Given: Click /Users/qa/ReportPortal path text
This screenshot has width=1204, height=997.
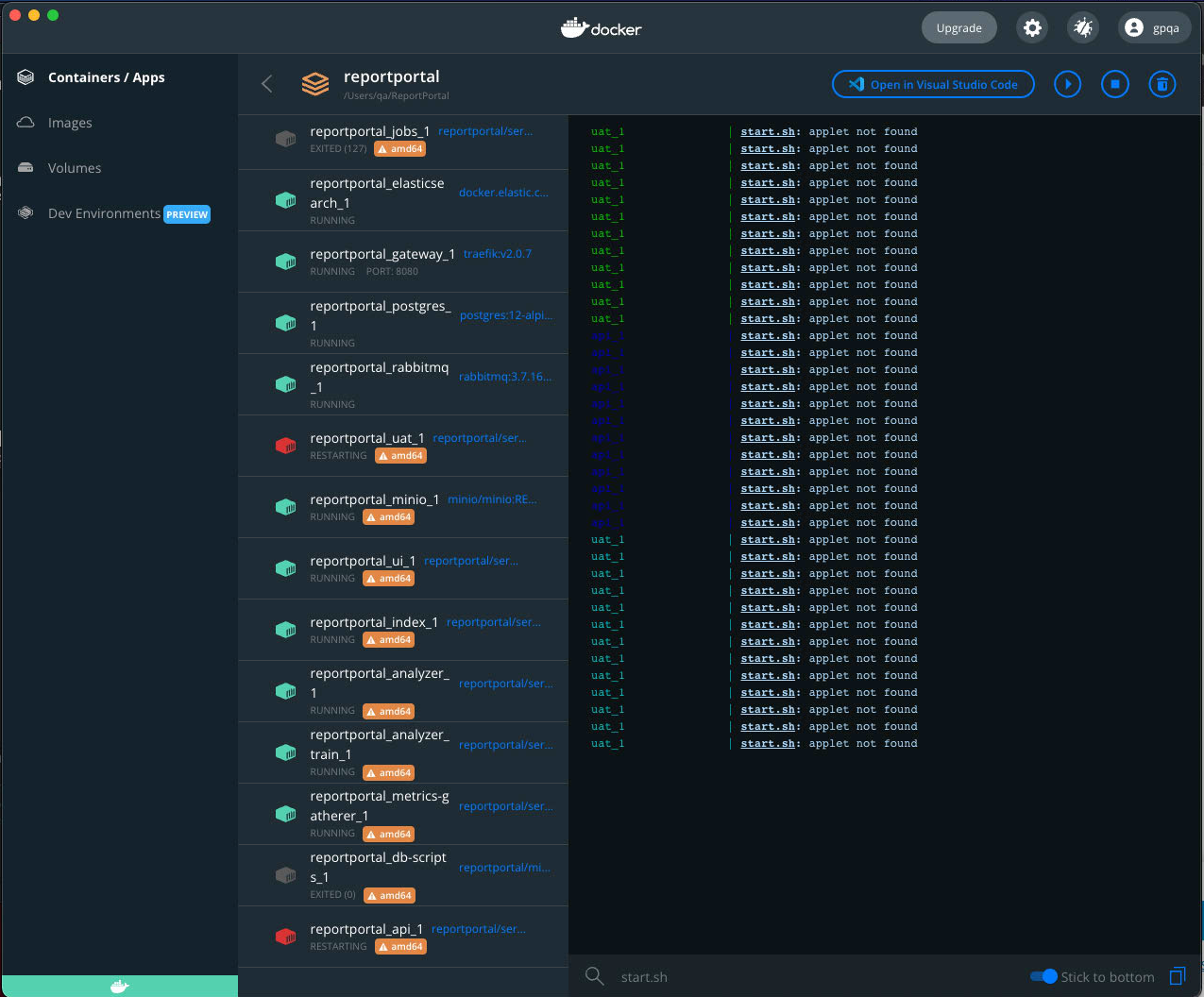Looking at the screenshot, I should click(397, 96).
